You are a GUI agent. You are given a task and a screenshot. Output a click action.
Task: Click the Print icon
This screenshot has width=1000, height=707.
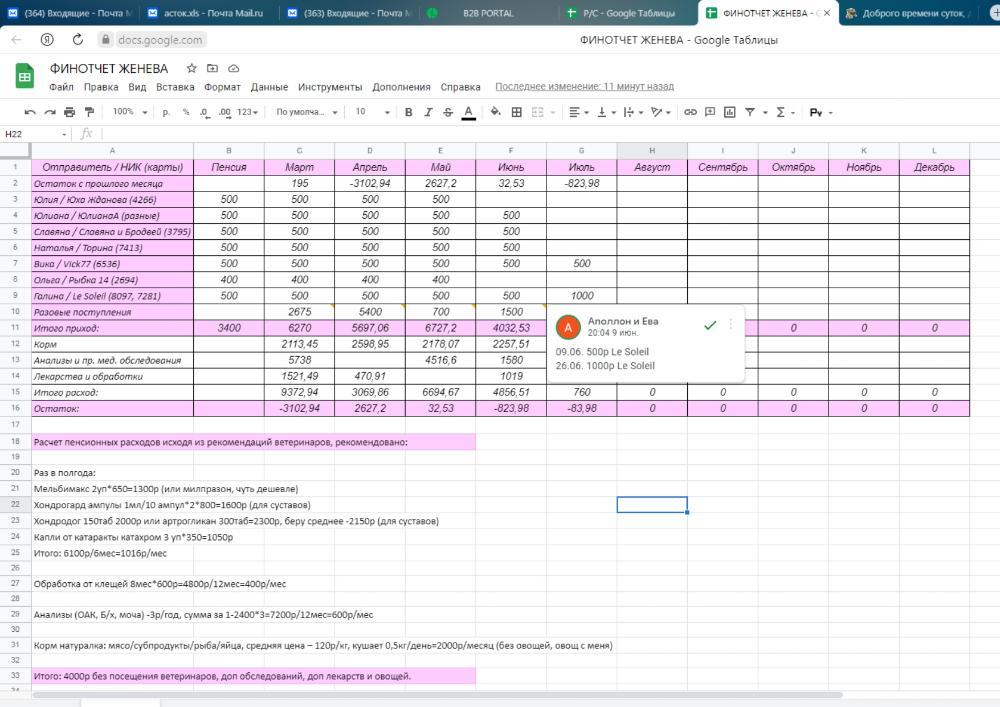click(70, 112)
